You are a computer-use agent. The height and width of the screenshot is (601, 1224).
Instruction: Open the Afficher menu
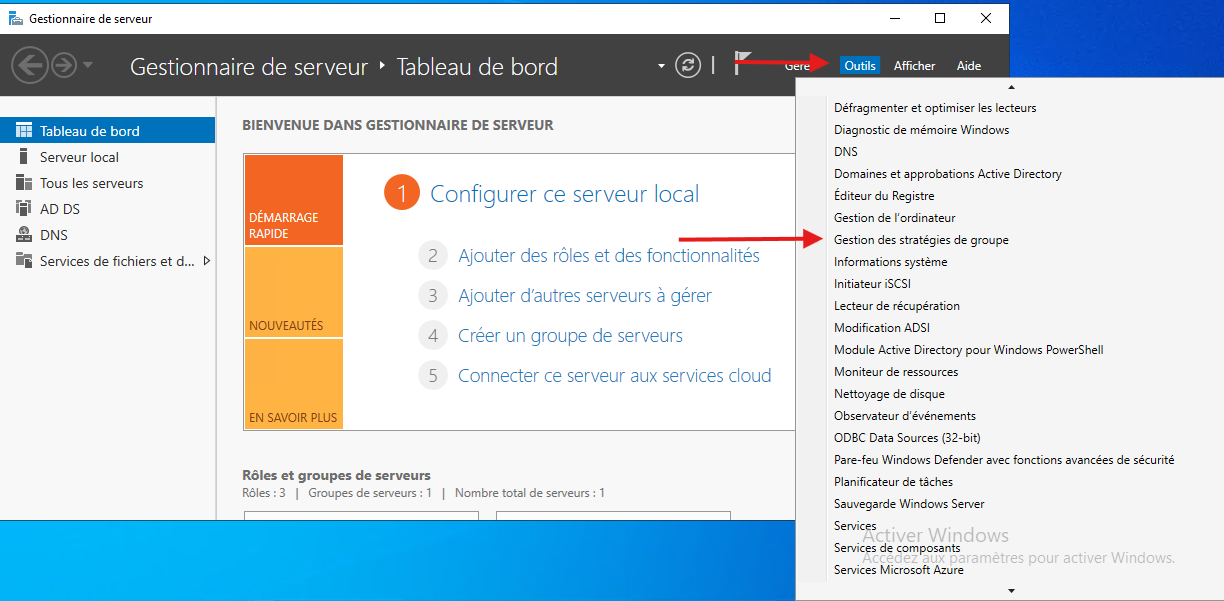click(x=914, y=66)
